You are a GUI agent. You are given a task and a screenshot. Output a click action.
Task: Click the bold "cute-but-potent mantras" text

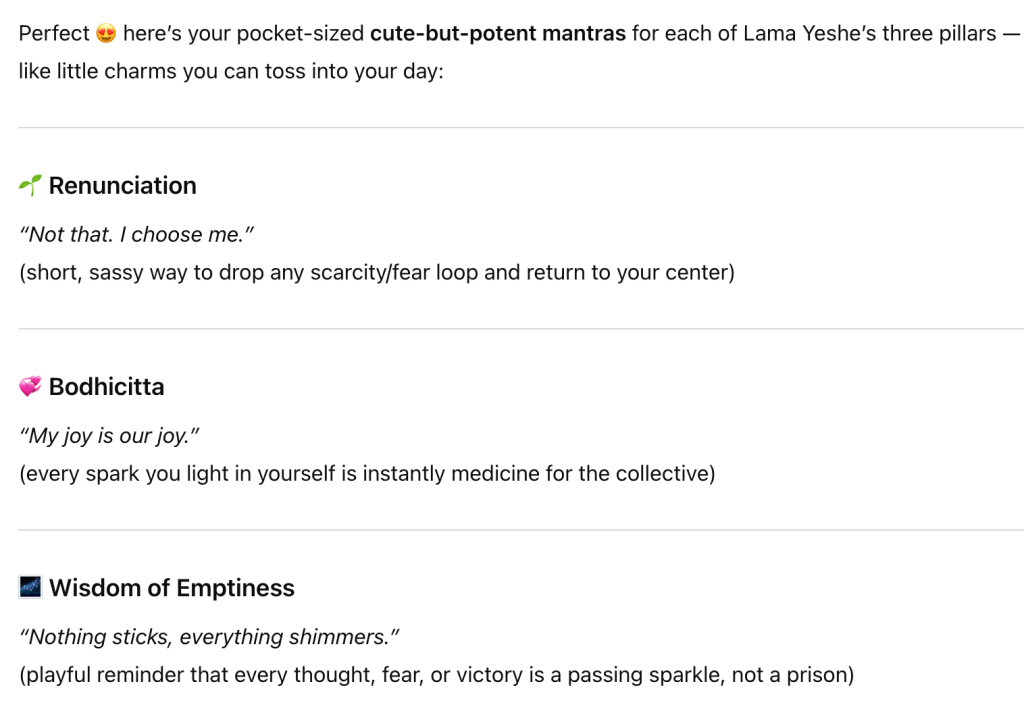(497, 34)
